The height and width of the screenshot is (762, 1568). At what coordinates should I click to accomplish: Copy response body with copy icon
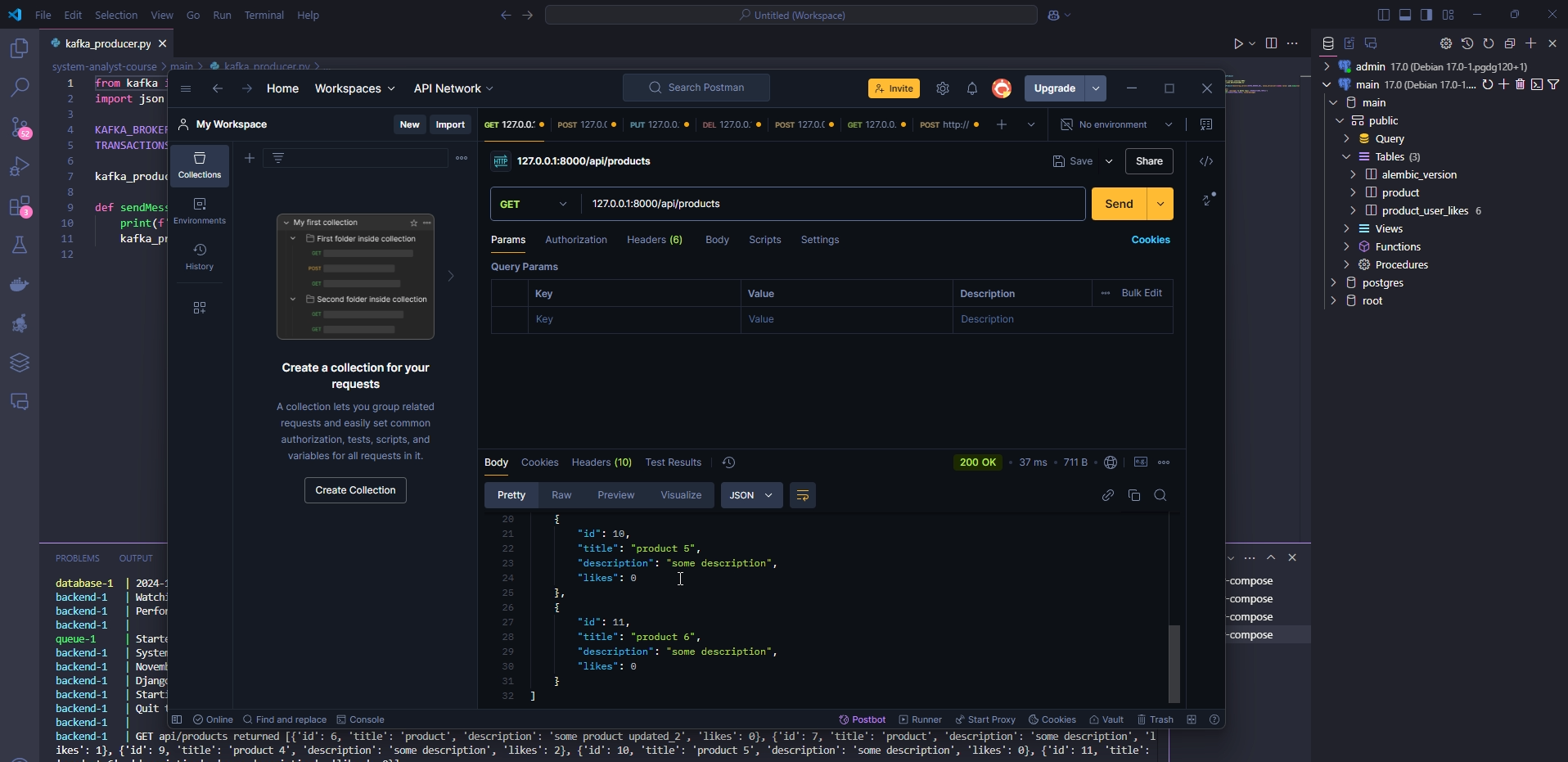tap(1134, 495)
